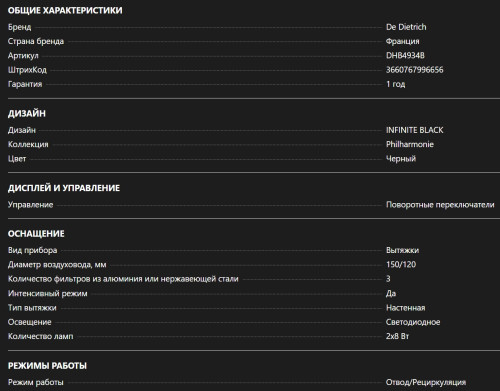Click the 'Количество ламп' label
The width and height of the screenshot is (500, 391).
[41, 336]
